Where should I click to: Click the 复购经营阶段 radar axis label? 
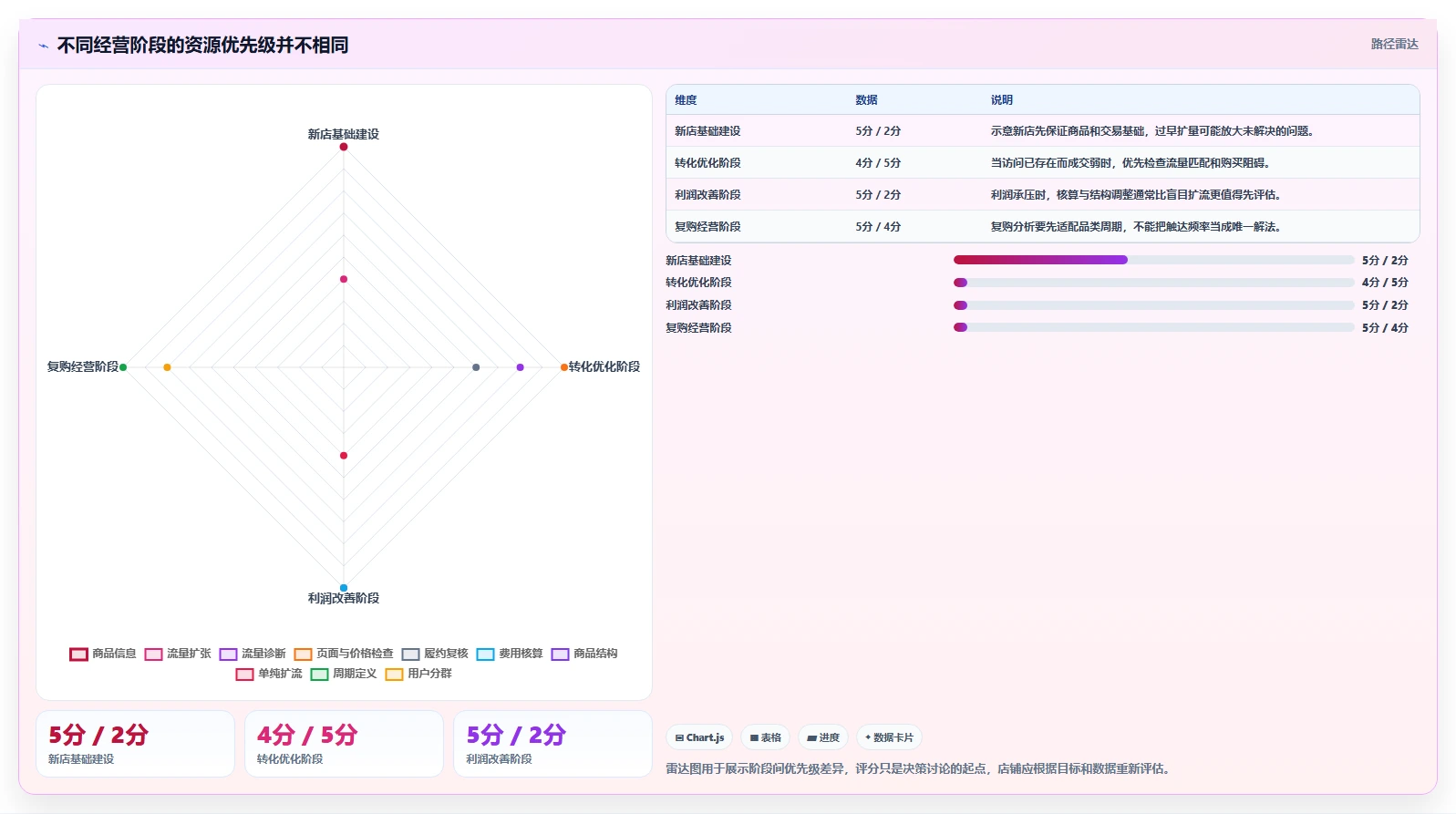pyautogui.click(x=83, y=366)
